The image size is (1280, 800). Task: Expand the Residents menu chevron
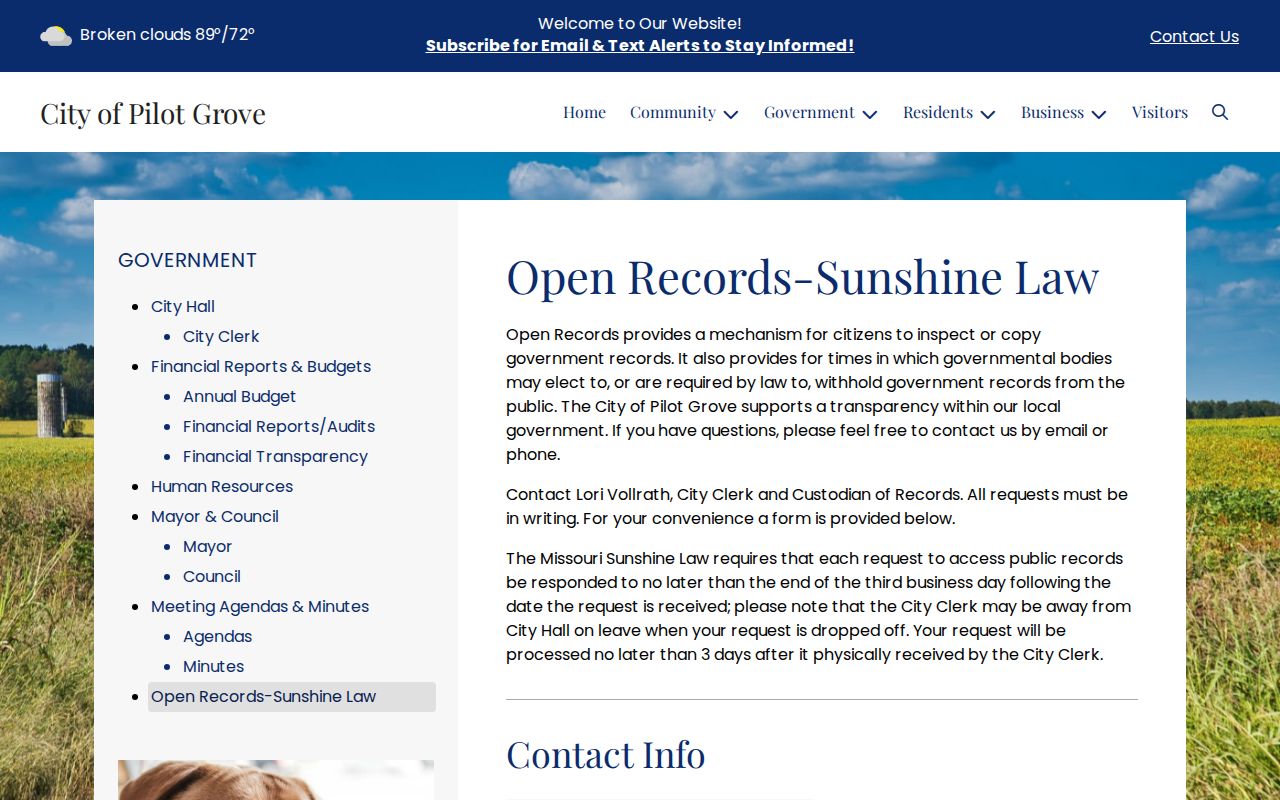pyautogui.click(x=988, y=114)
